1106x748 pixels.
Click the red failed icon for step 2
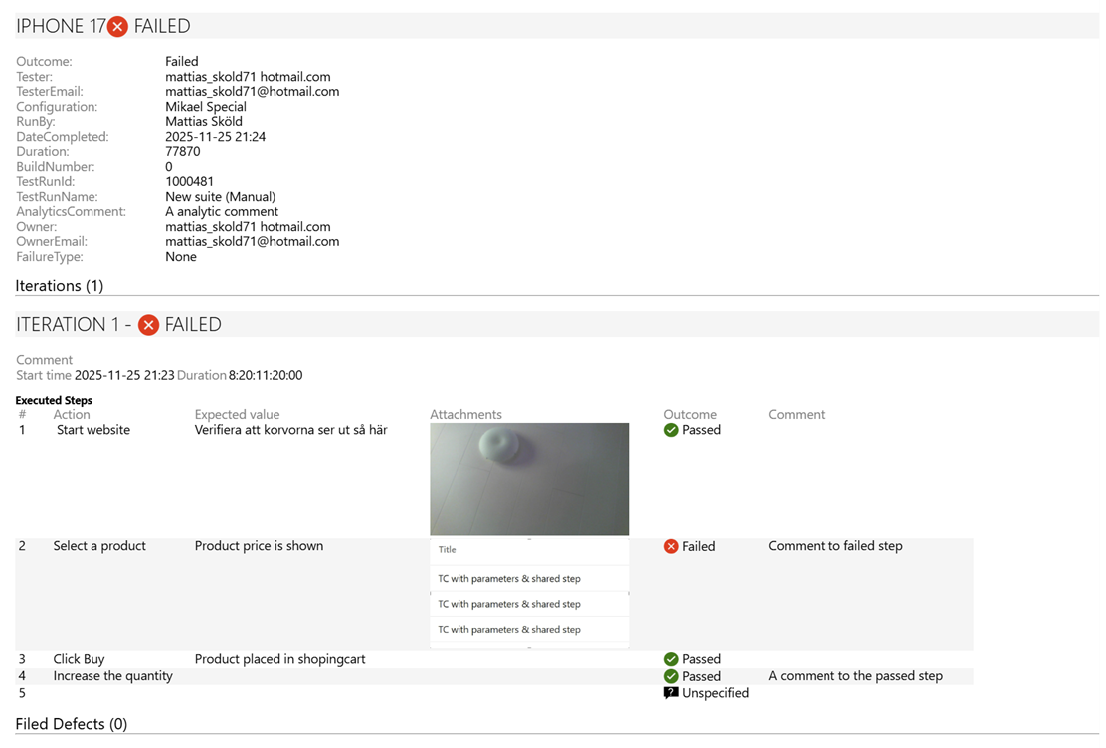click(671, 546)
